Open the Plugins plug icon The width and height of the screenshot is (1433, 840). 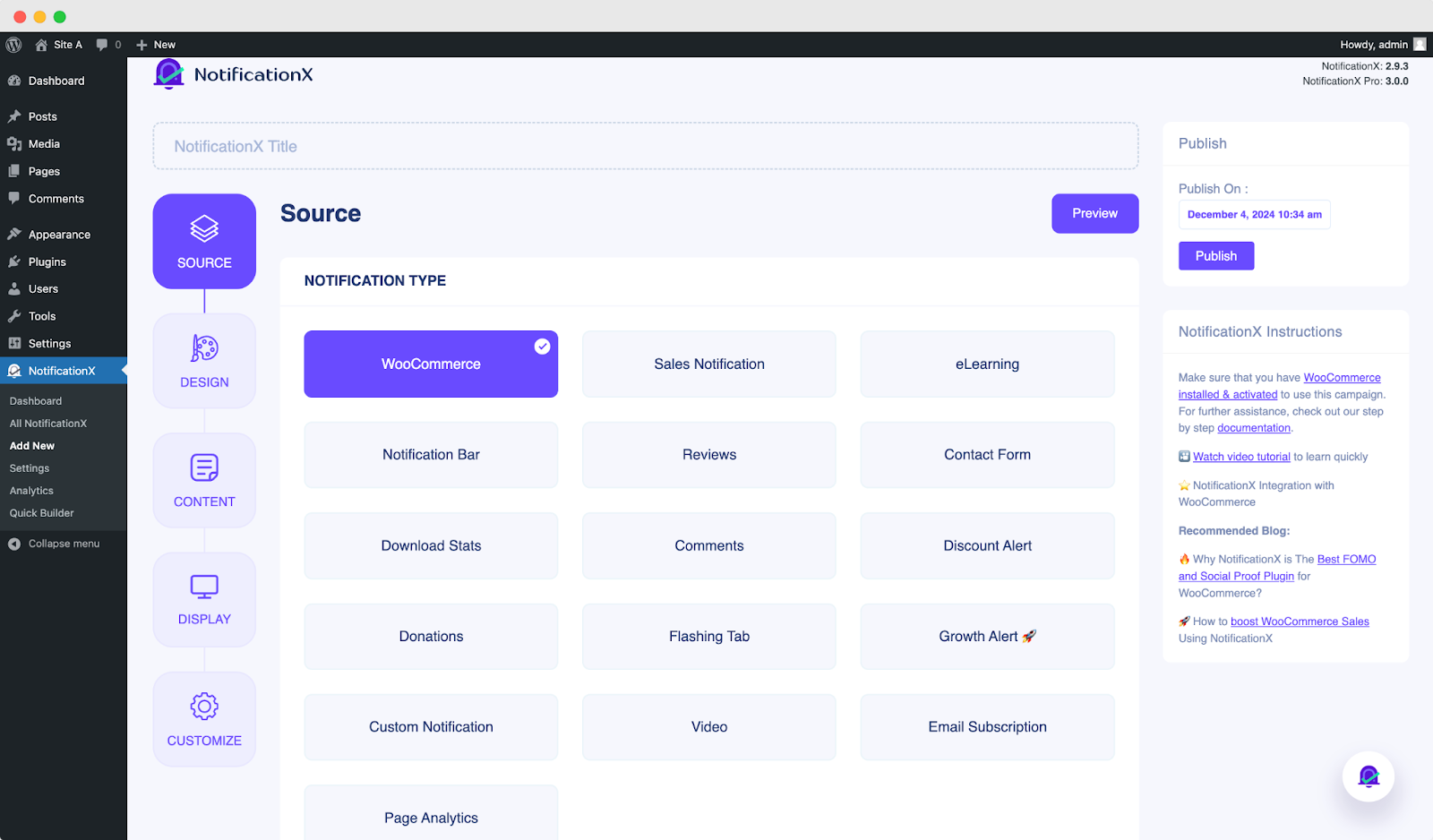[x=14, y=261]
